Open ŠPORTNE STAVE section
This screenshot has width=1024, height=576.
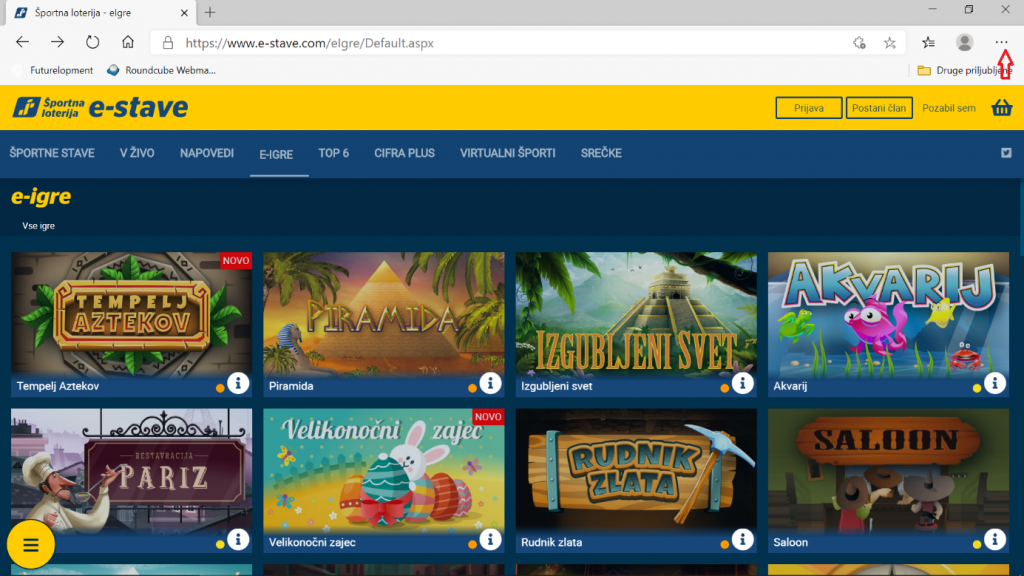[x=52, y=153]
